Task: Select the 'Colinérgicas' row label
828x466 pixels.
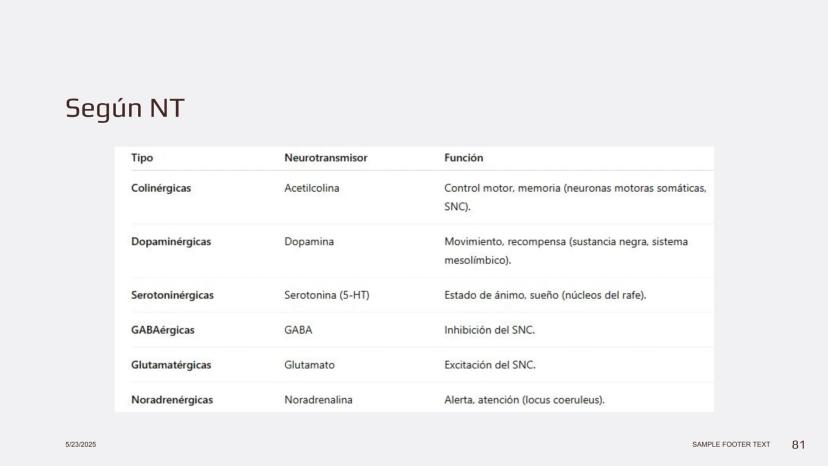Action: [x=161, y=189]
